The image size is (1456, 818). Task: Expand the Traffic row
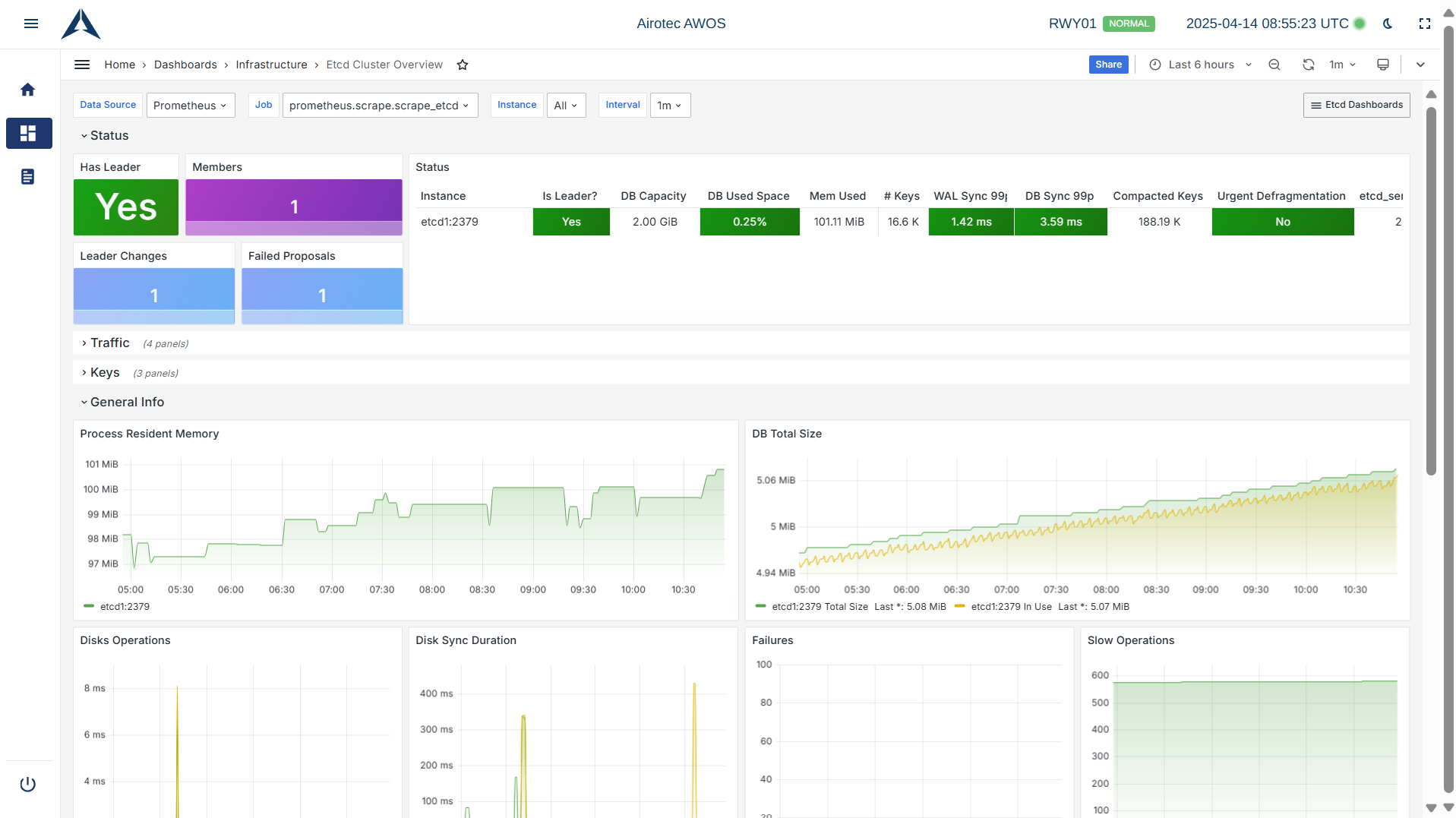109,343
